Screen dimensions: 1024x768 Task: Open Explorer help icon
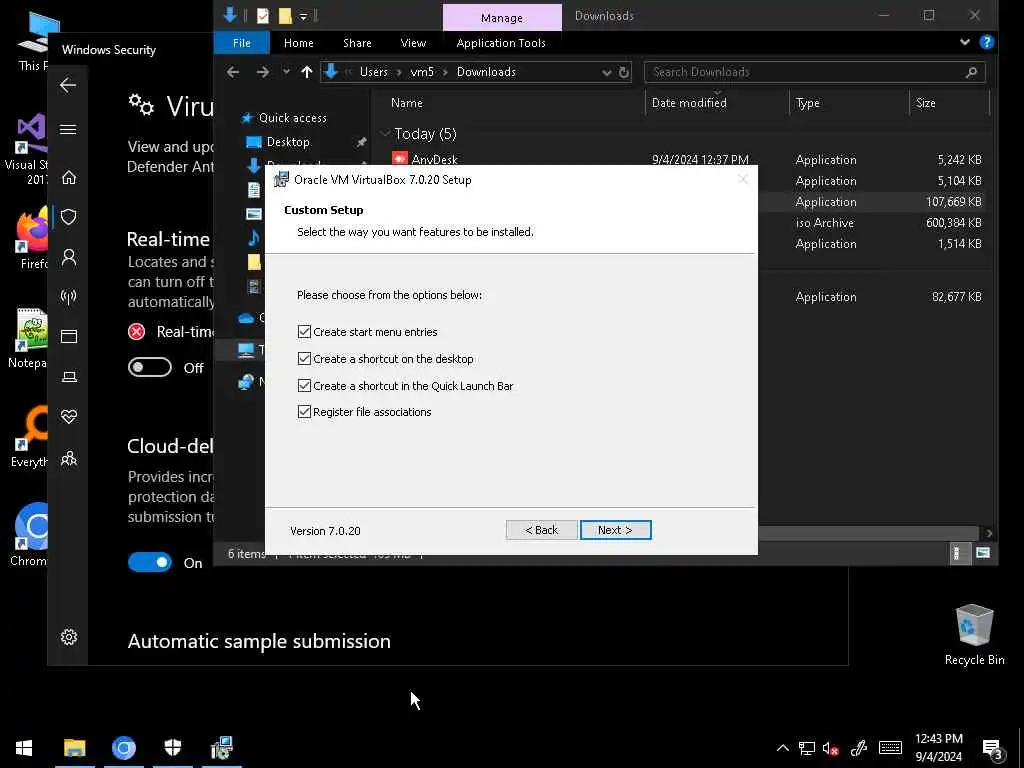click(x=987, y=42)
